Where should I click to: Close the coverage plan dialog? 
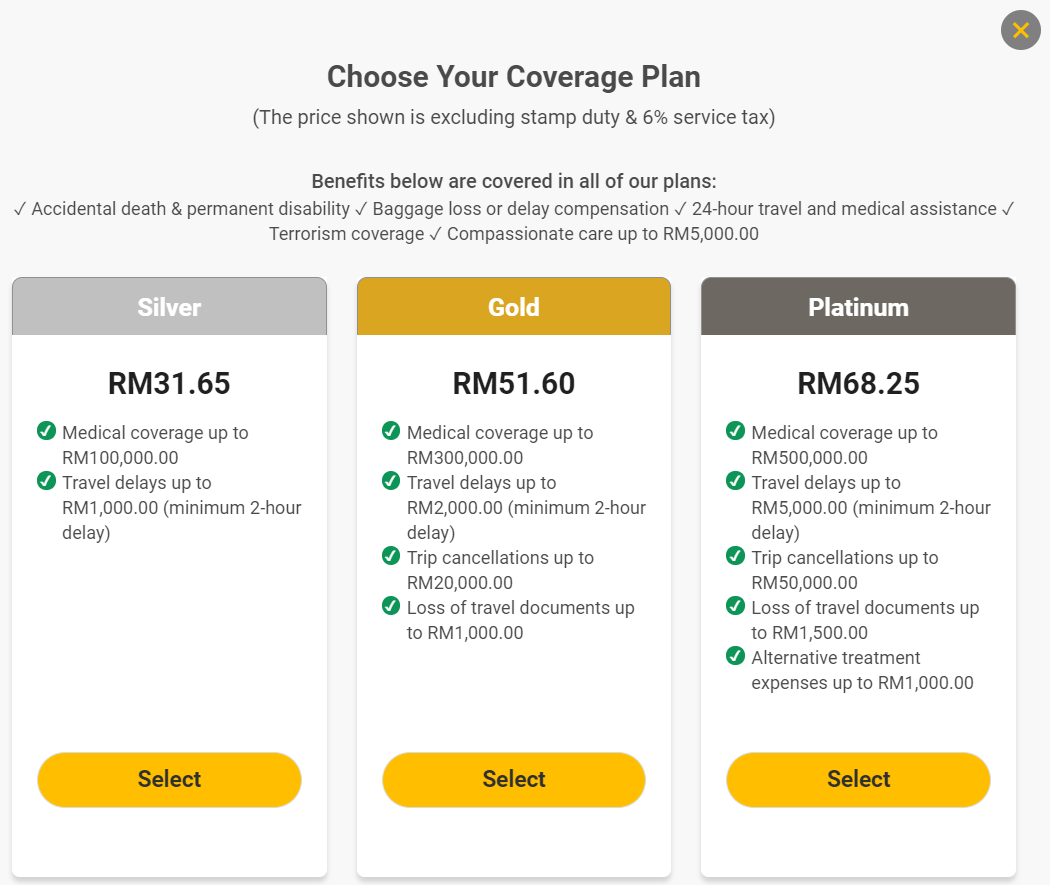[1020, 30]
